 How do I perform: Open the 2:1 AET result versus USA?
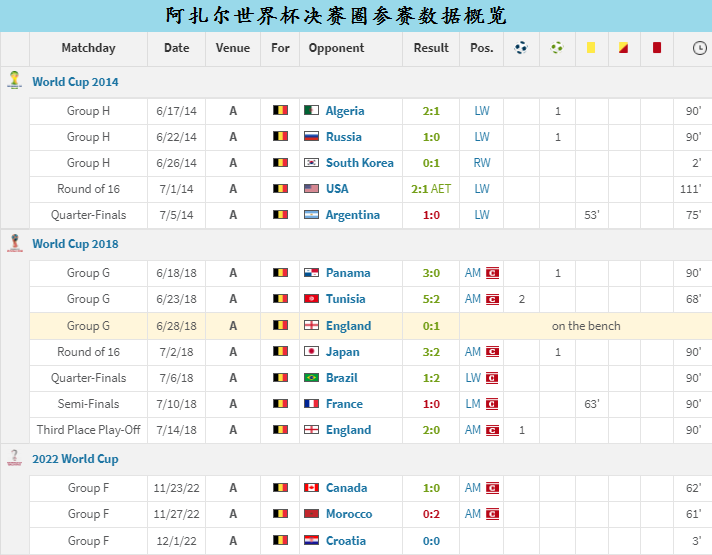coord(431,189)
